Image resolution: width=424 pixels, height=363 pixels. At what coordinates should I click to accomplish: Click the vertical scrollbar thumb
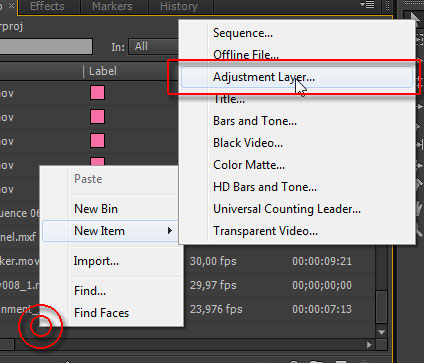pos(382,306)
